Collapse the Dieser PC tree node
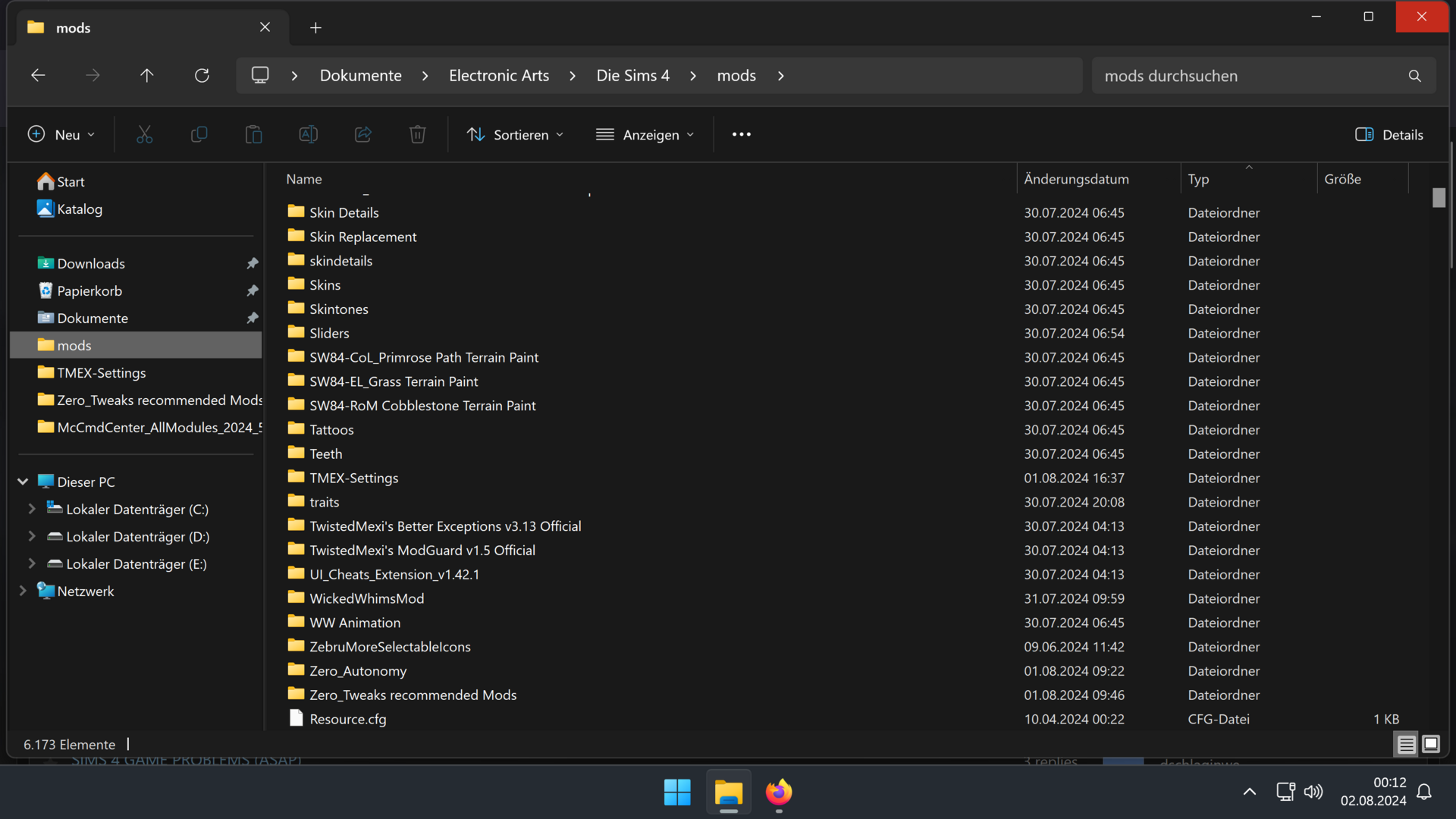The width and height of the screenshot is (1456, 819). pos(23,482)
